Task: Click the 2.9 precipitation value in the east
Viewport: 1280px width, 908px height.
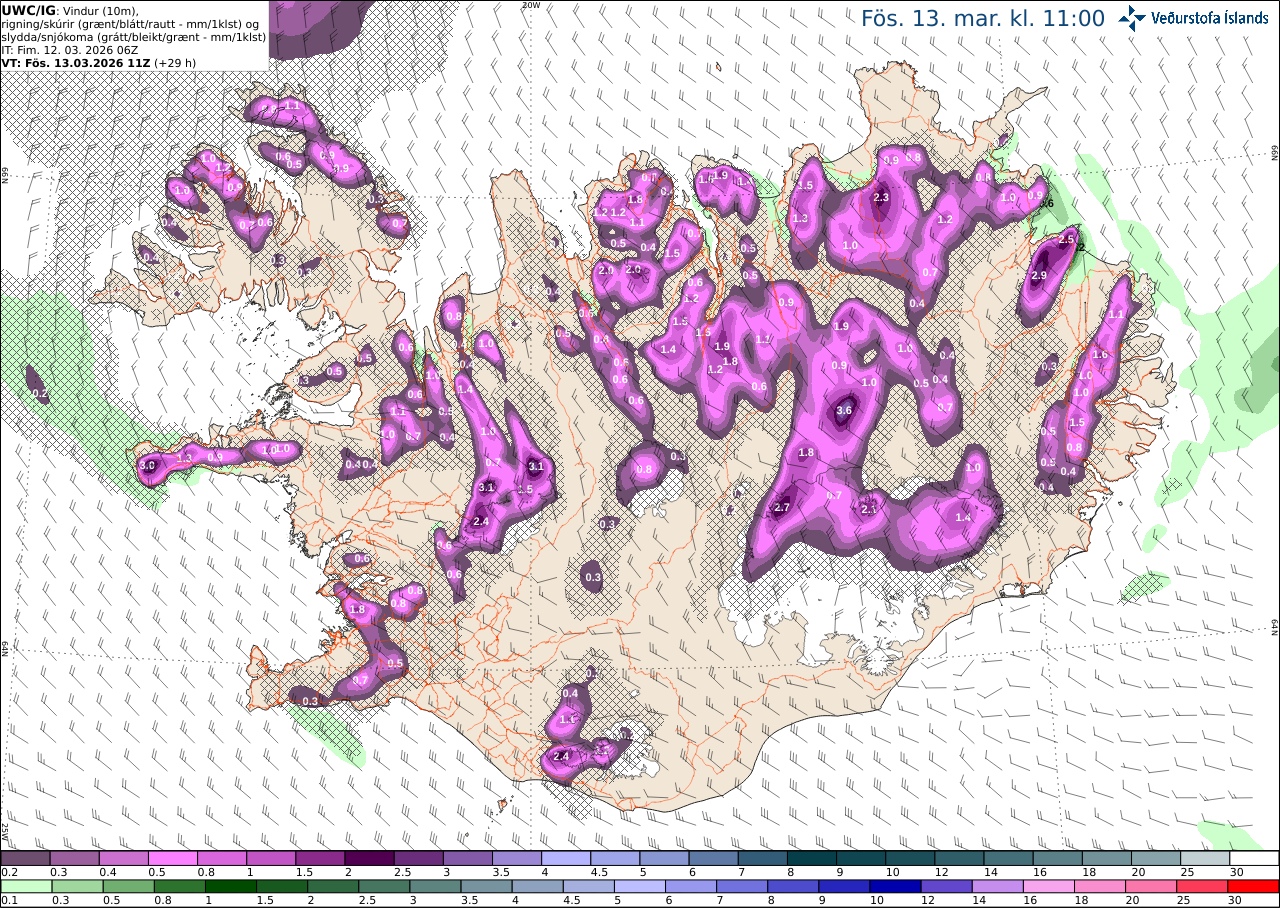Action: tap(1038, 276)
